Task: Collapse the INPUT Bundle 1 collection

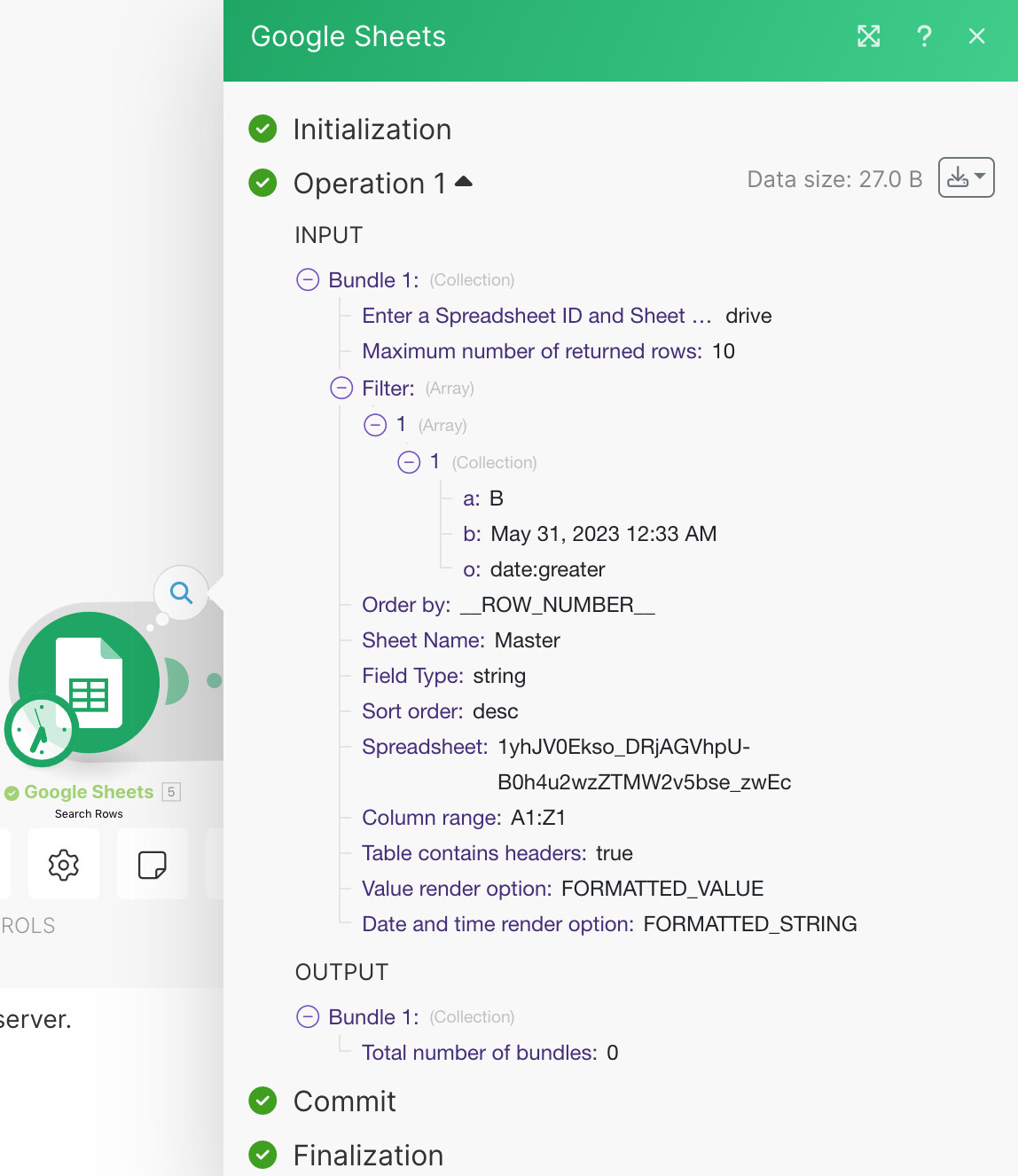Action: [308, 280]
